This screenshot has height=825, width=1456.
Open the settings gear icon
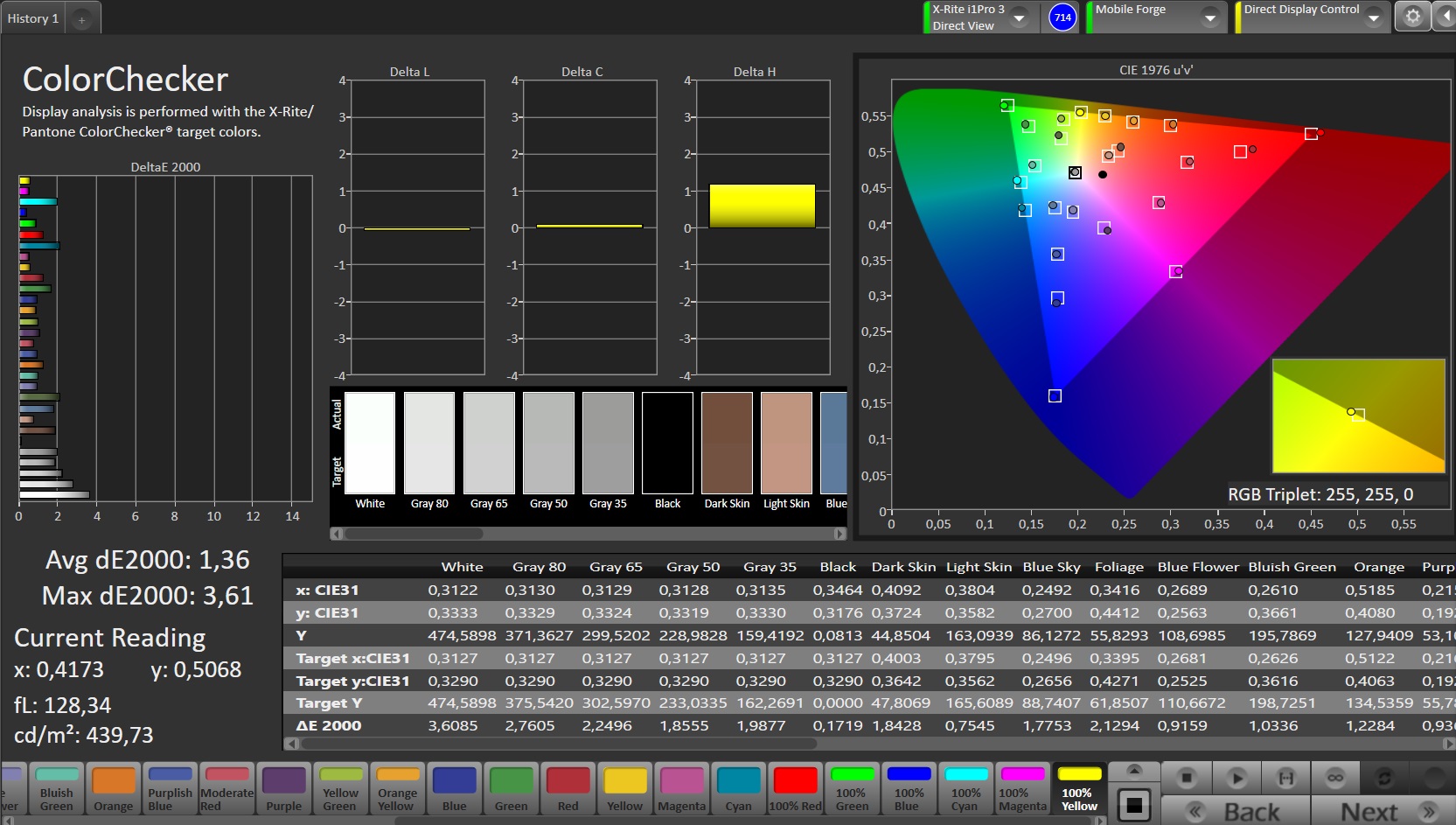pyautogui.click(x=1412, y=17)
